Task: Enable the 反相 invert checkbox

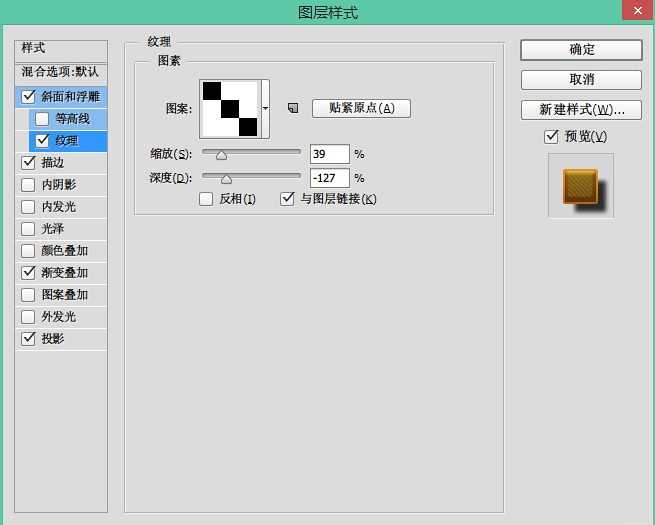Action: click(206, 199)
